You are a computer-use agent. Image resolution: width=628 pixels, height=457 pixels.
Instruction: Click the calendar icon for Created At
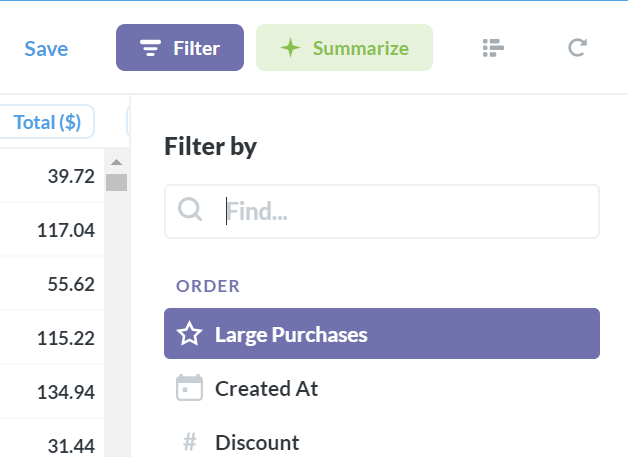pyautogui.click(x=189, y=388)
